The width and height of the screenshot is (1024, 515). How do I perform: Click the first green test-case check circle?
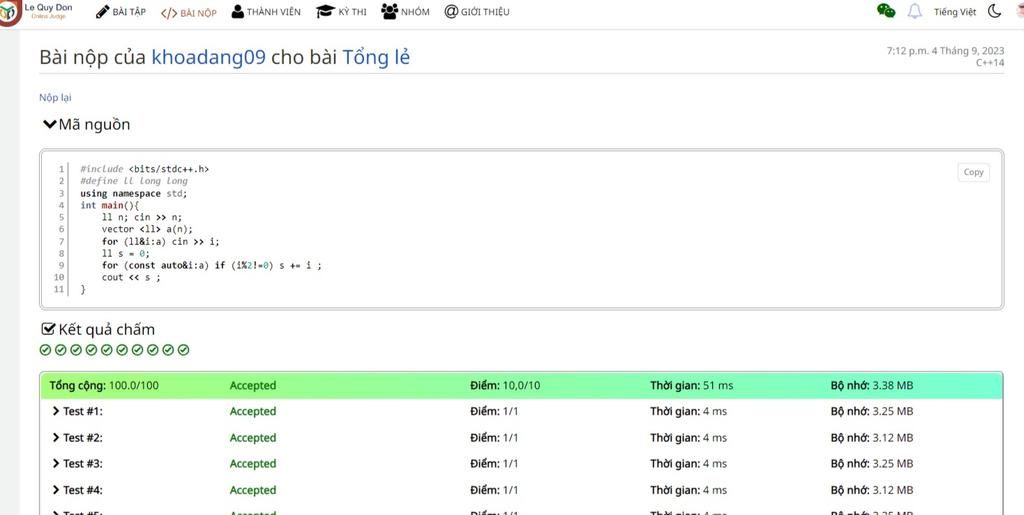(x=45, y=351)
